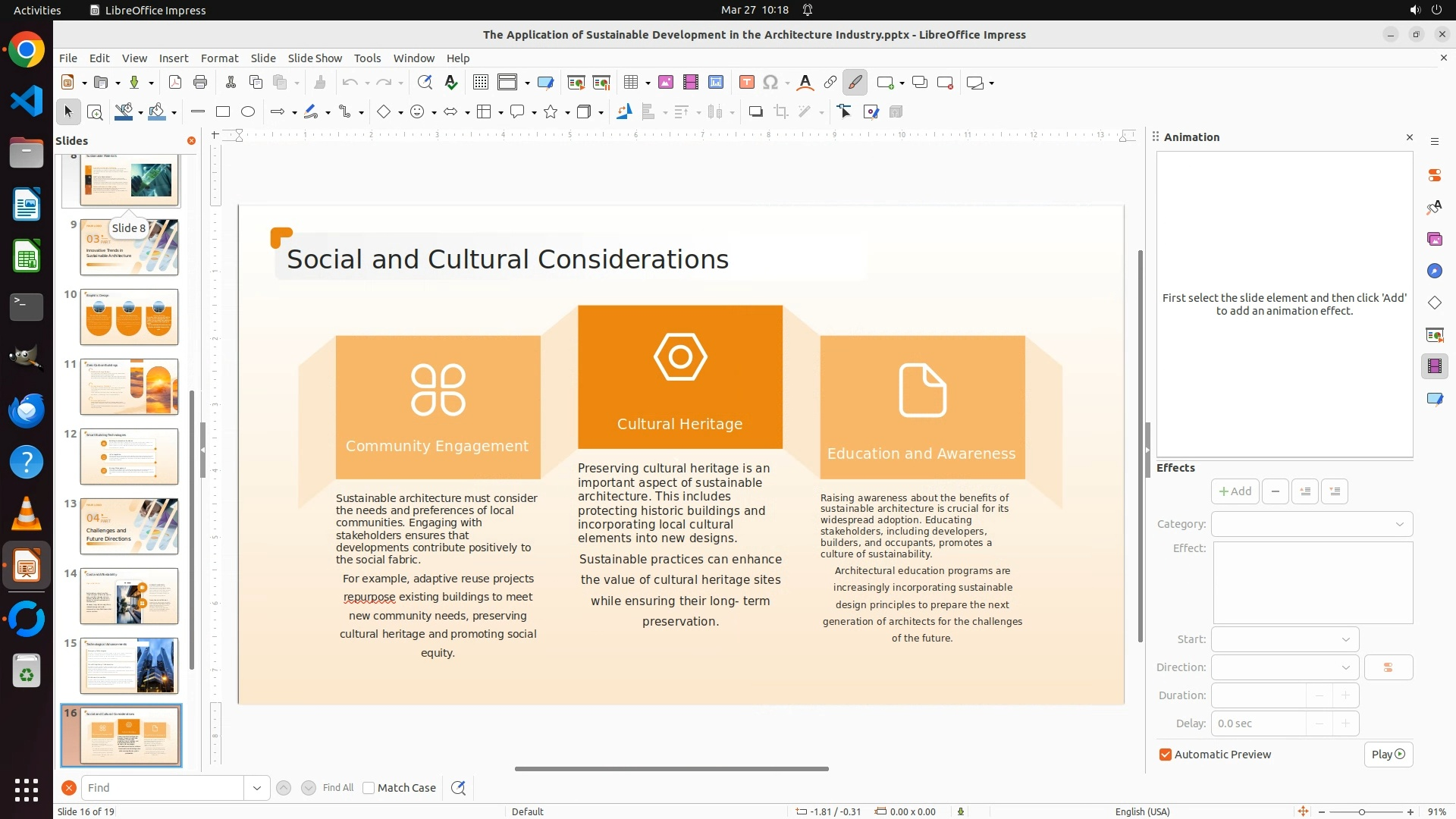
Task: Click the Print icon in toolbar
Action: pyautogui.click(x=200, y=83)
